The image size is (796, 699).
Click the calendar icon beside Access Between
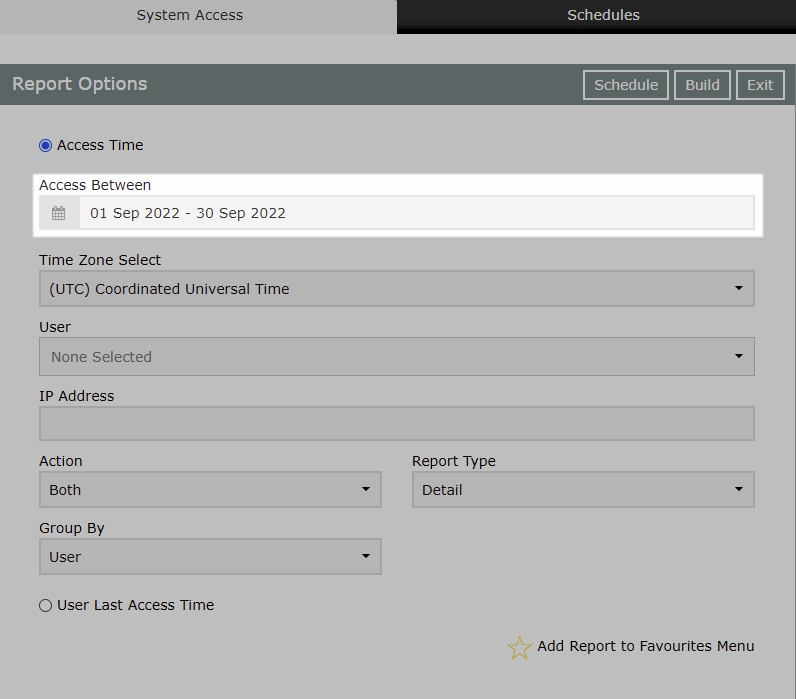pos(59,213)
